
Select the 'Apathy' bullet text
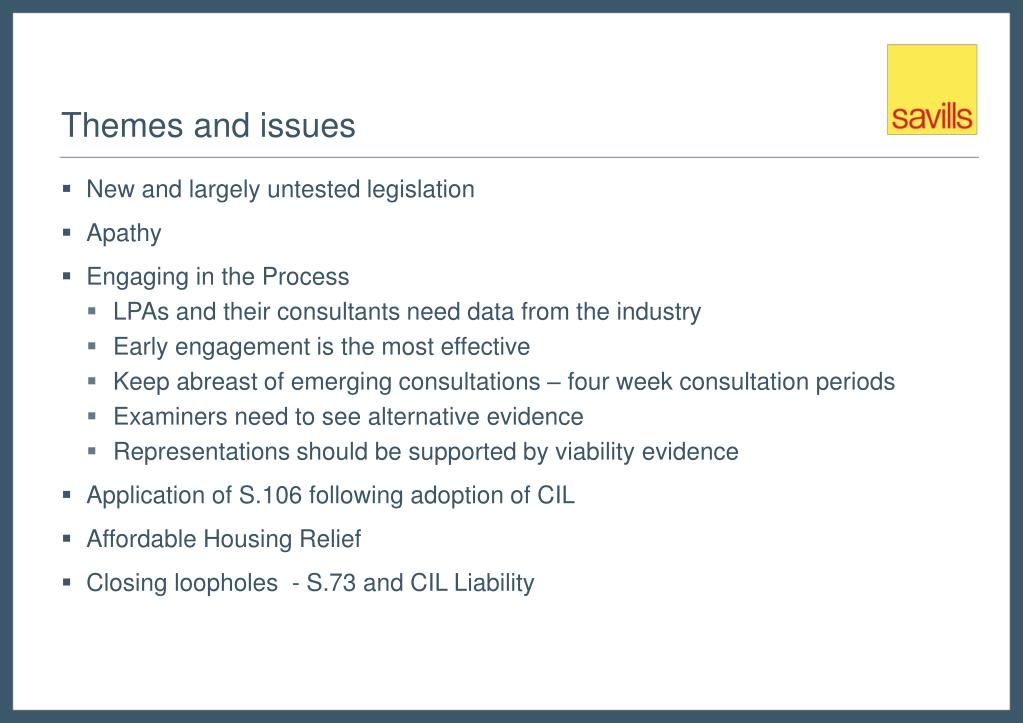[x=124, y=234]
